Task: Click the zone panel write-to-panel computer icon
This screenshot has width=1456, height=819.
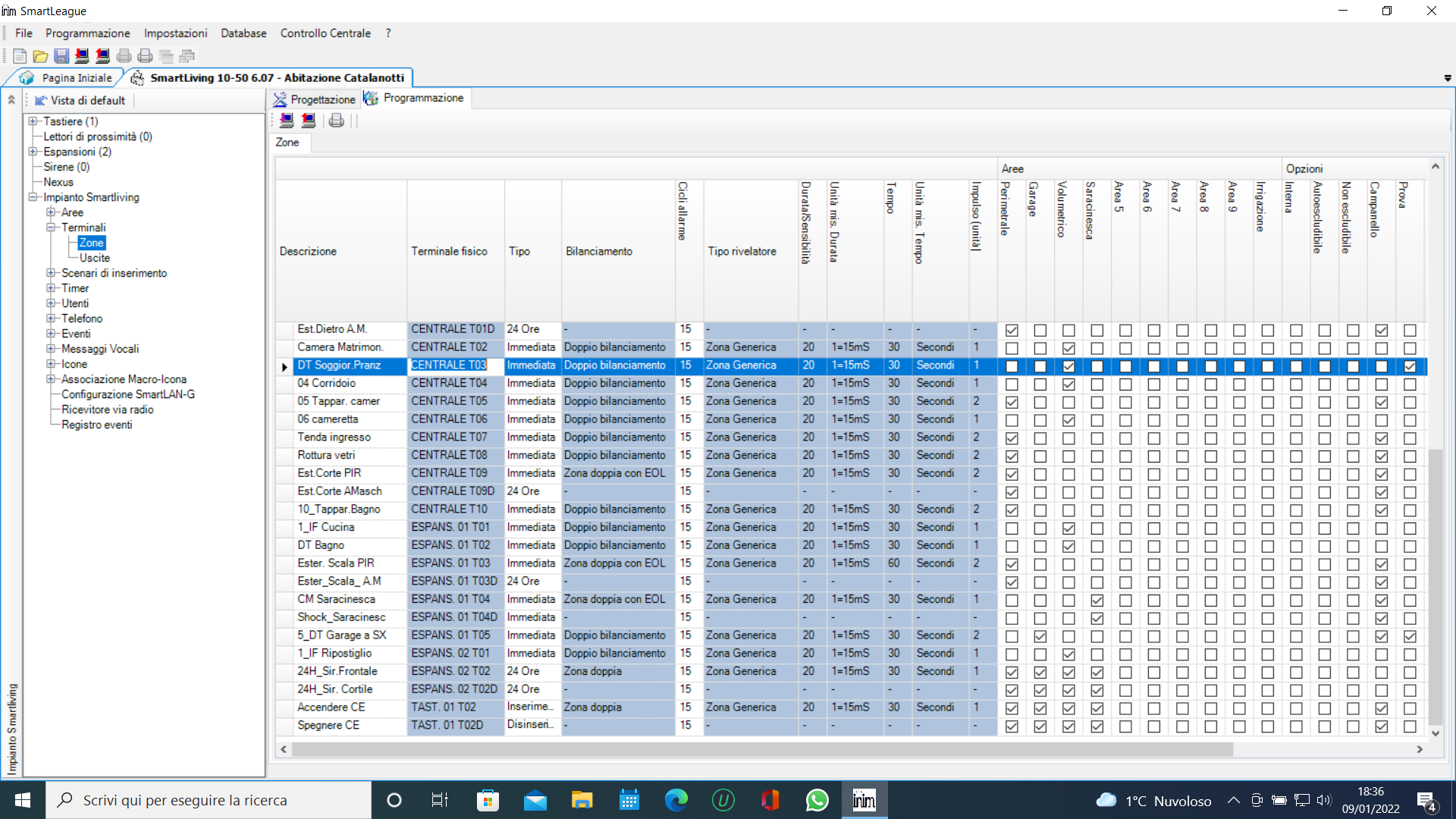Action: 308,121
